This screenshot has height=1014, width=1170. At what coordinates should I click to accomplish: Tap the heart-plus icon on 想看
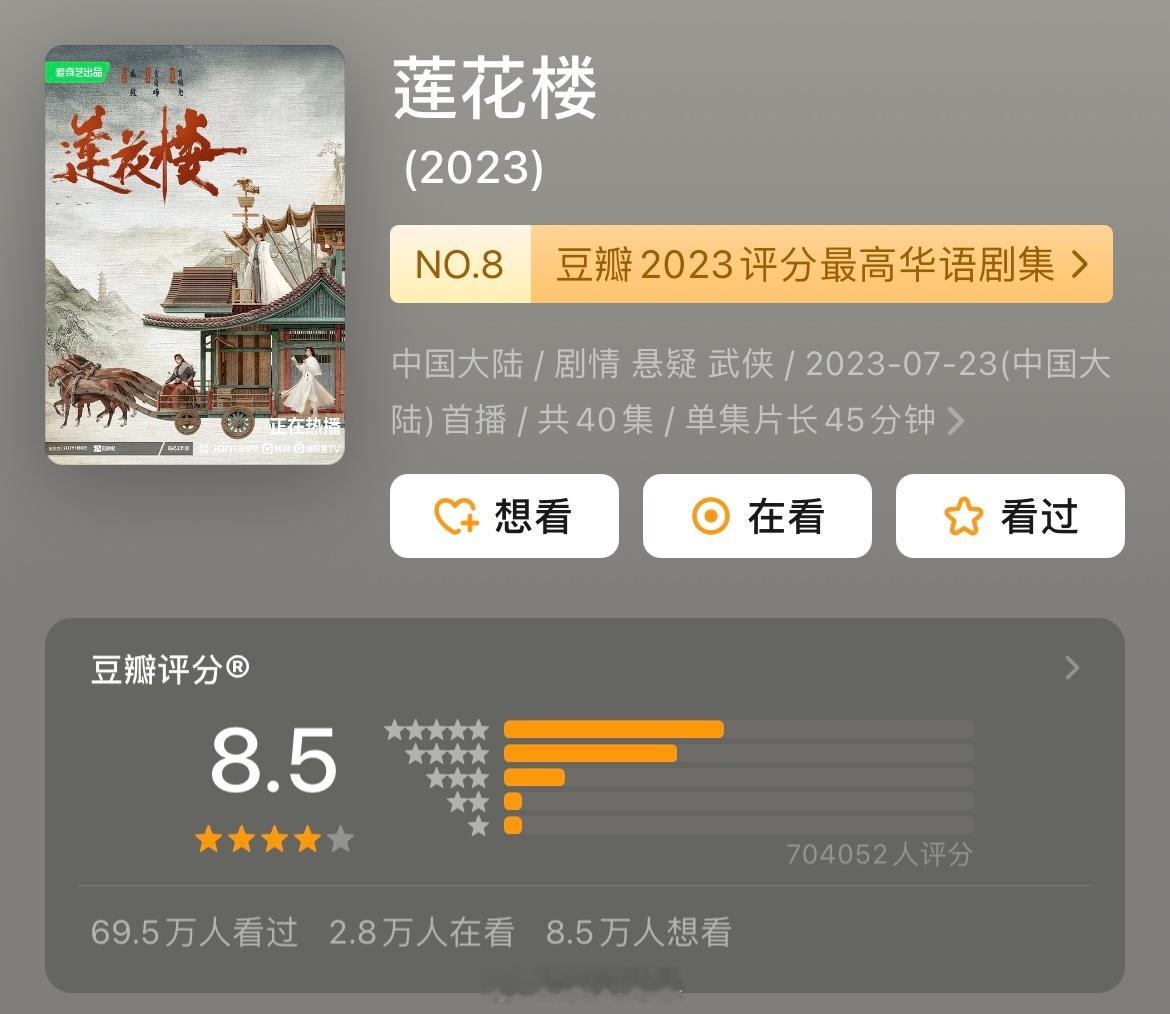[x=456, y=516]
